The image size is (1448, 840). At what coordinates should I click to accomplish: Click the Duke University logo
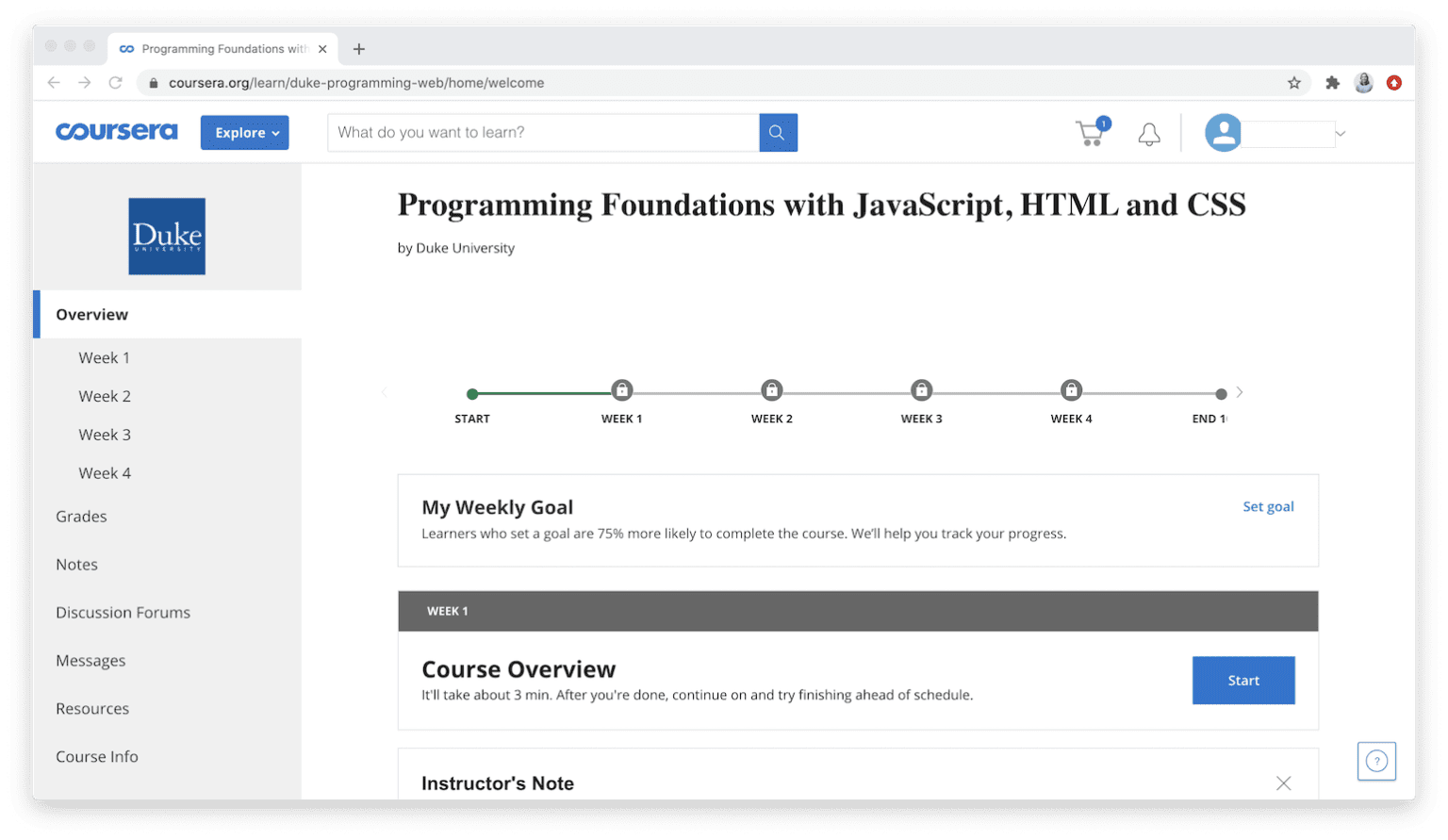tap(166, 236)
